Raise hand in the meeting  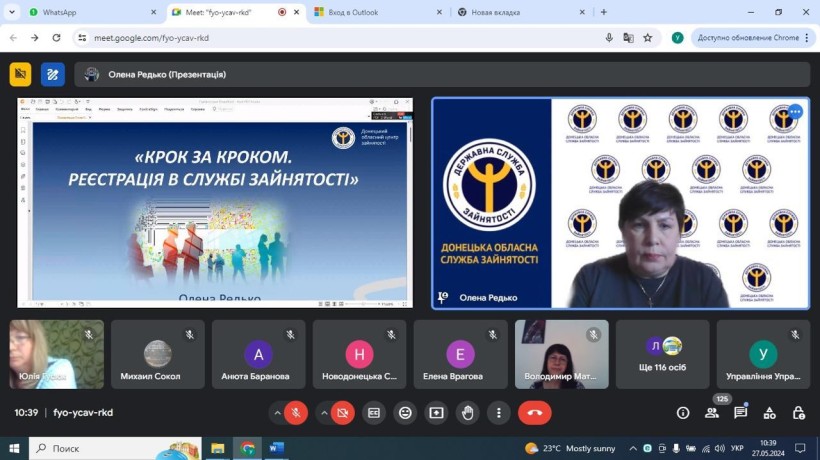(468, 413)
